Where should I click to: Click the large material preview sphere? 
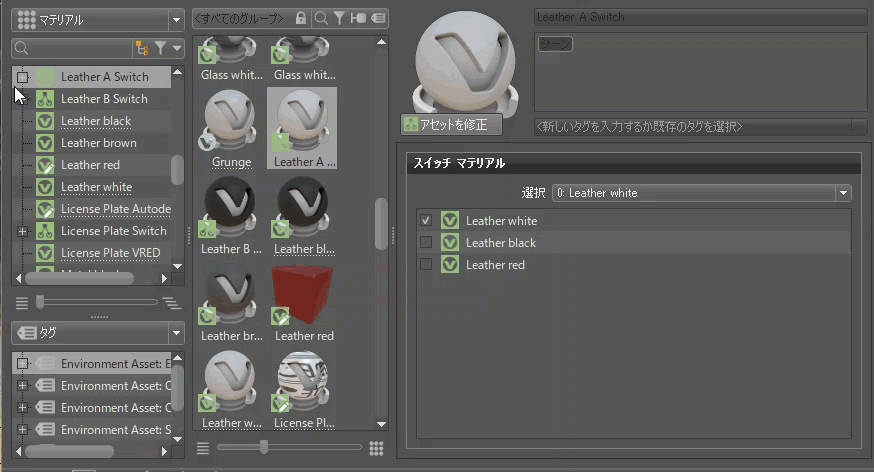(465, 60)
